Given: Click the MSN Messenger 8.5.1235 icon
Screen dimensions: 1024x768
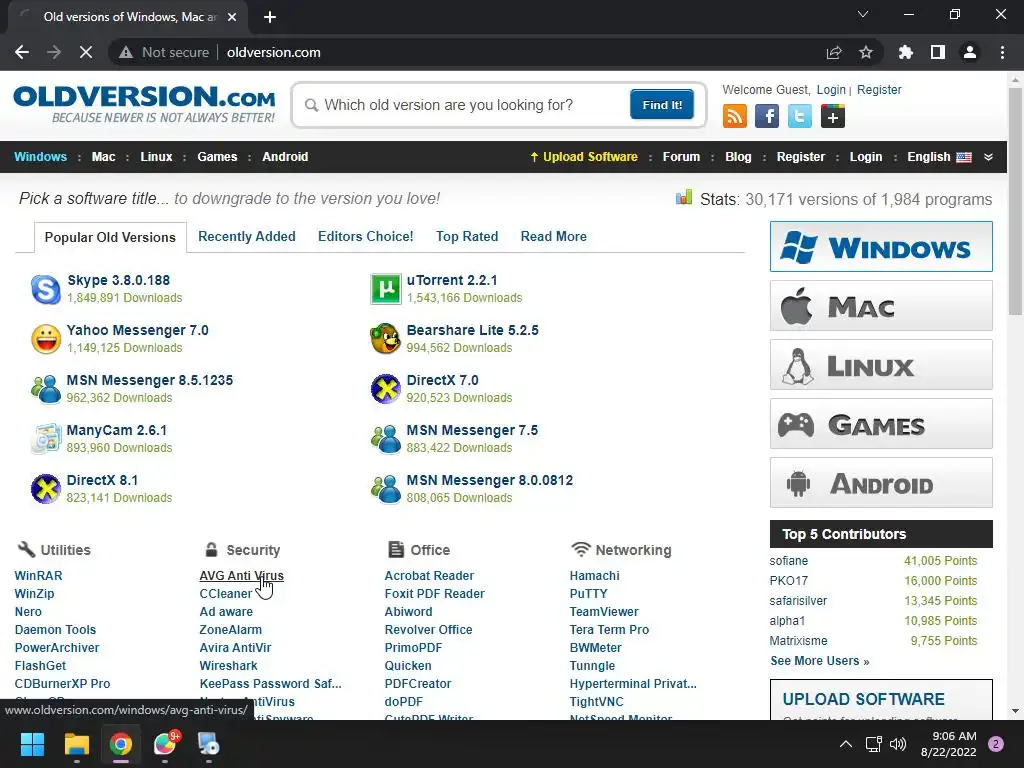Looking at the screenshot, I should click(x=46, y=389).
